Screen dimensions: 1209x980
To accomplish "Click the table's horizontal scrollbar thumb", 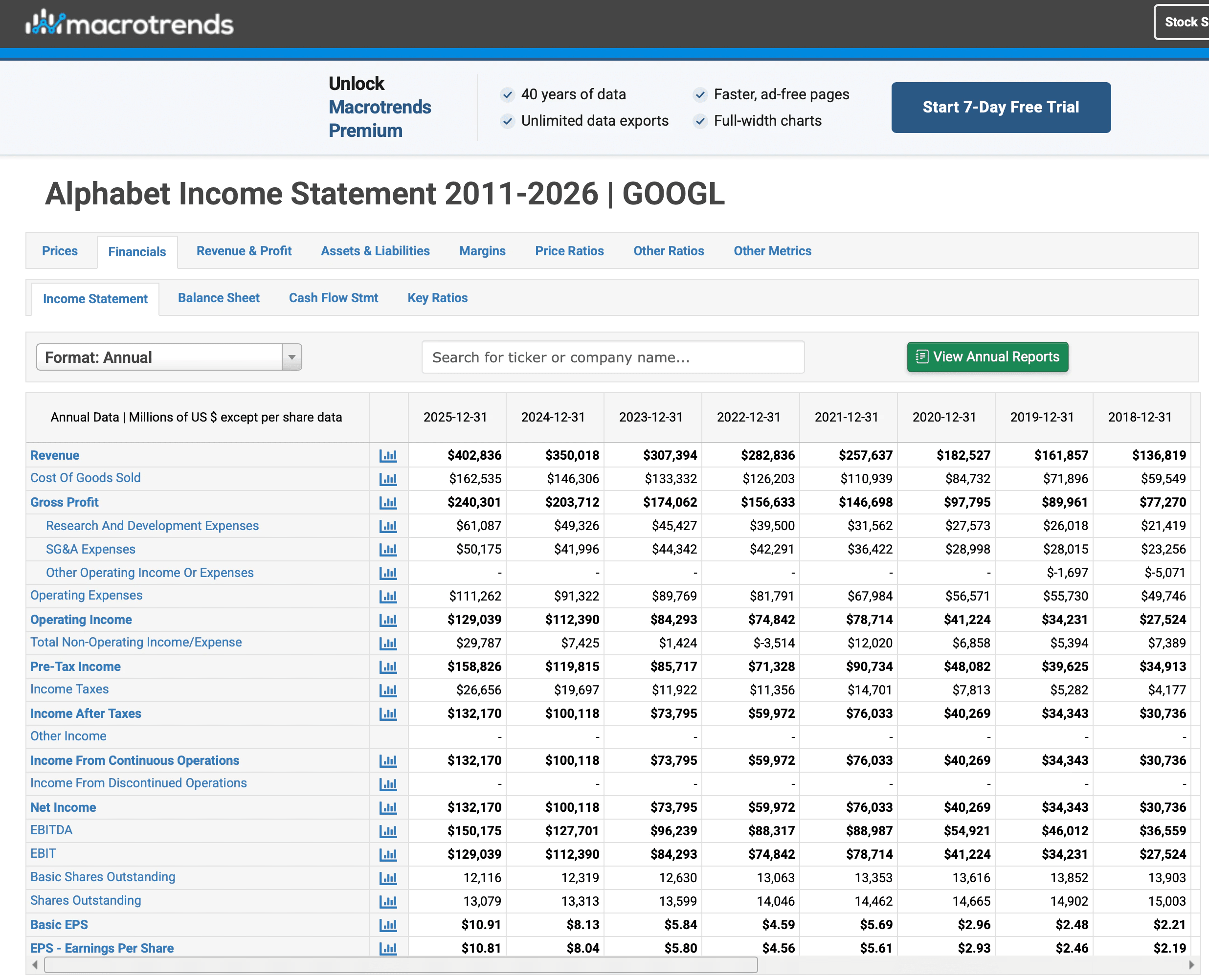I will pyautogui.click(x=401, y=965).
